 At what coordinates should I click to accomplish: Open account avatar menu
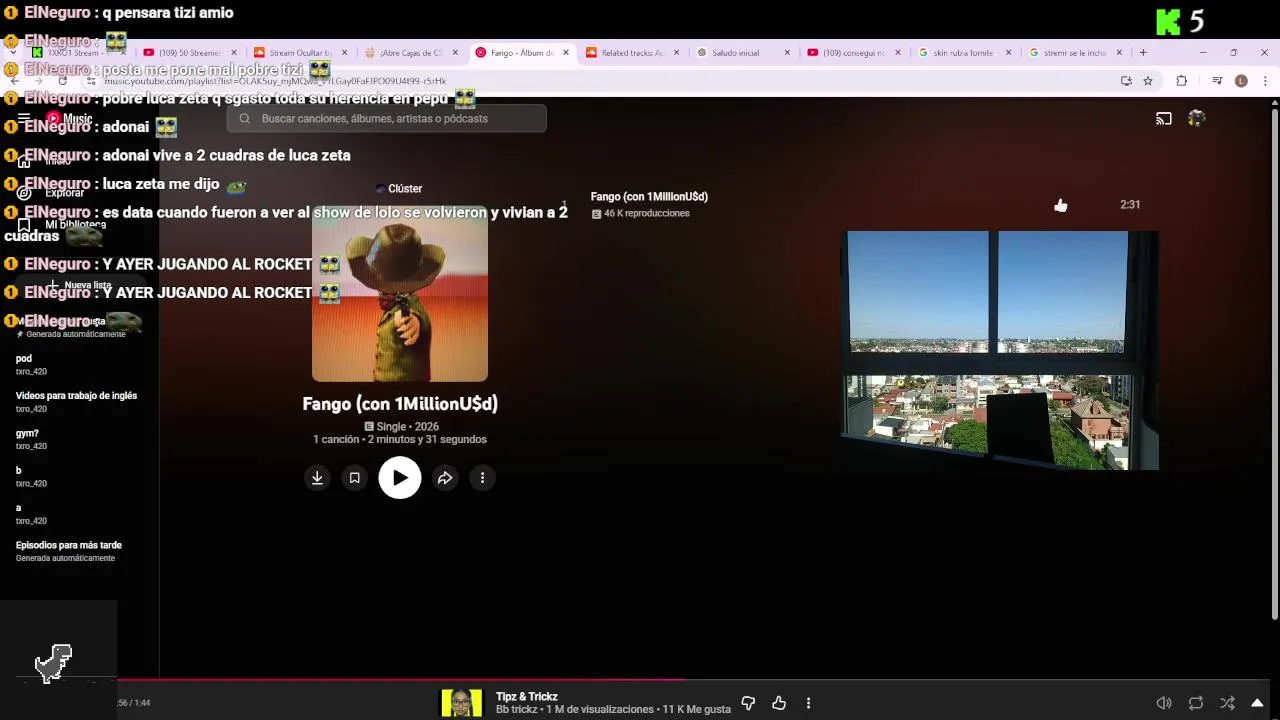click(x=1197, y=119)
